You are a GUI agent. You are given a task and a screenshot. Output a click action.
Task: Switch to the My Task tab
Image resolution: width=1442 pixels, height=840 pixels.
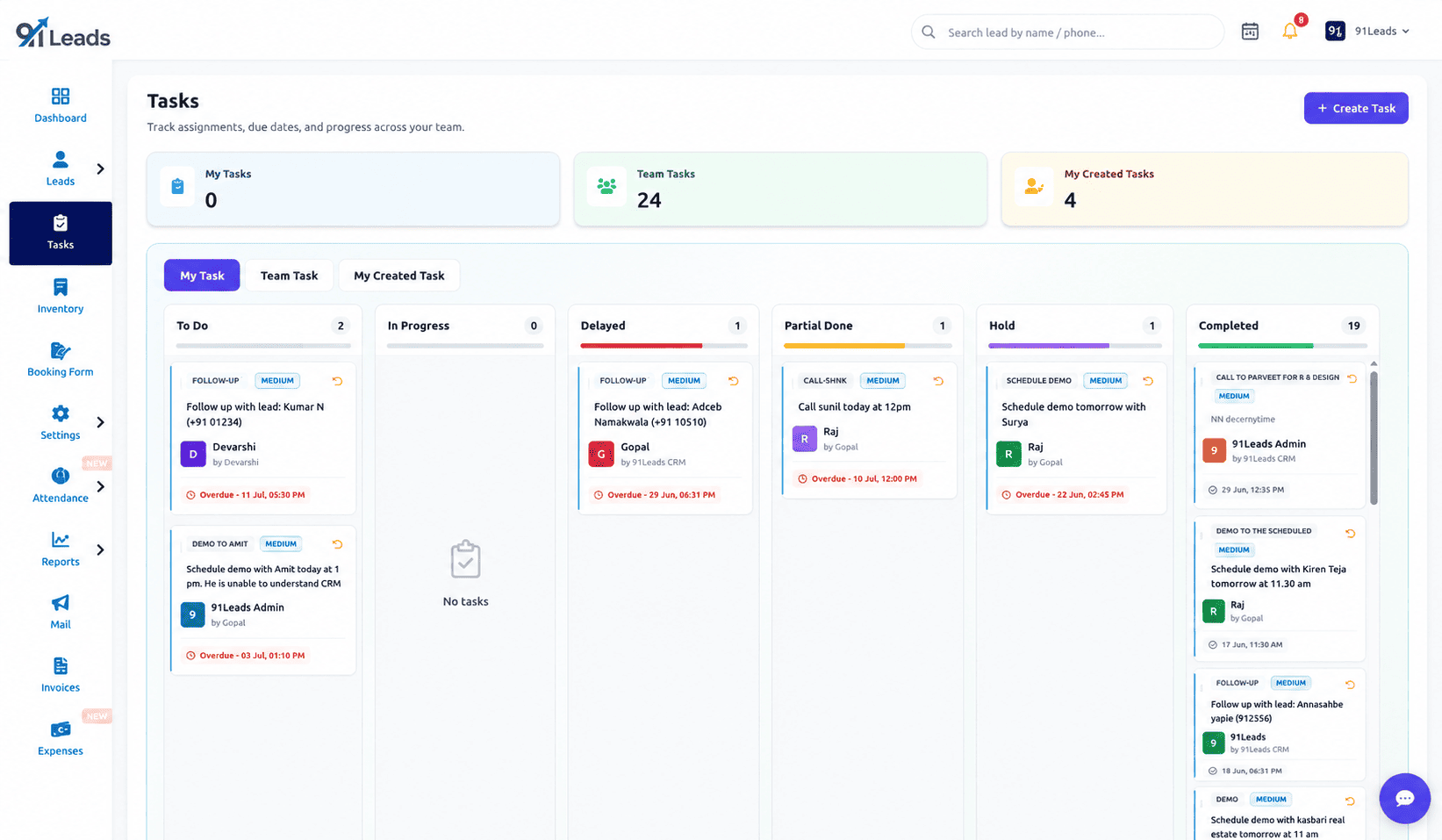point(202,276)
